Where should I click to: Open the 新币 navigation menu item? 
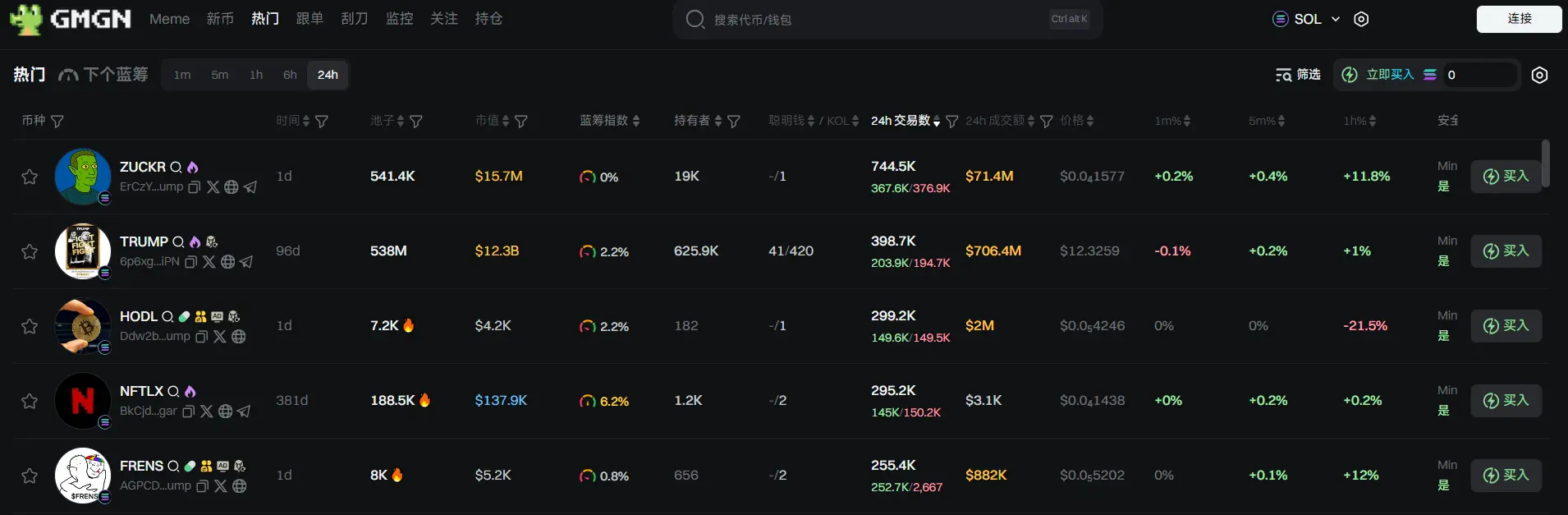pyautogui.click(x=220, y=19)
